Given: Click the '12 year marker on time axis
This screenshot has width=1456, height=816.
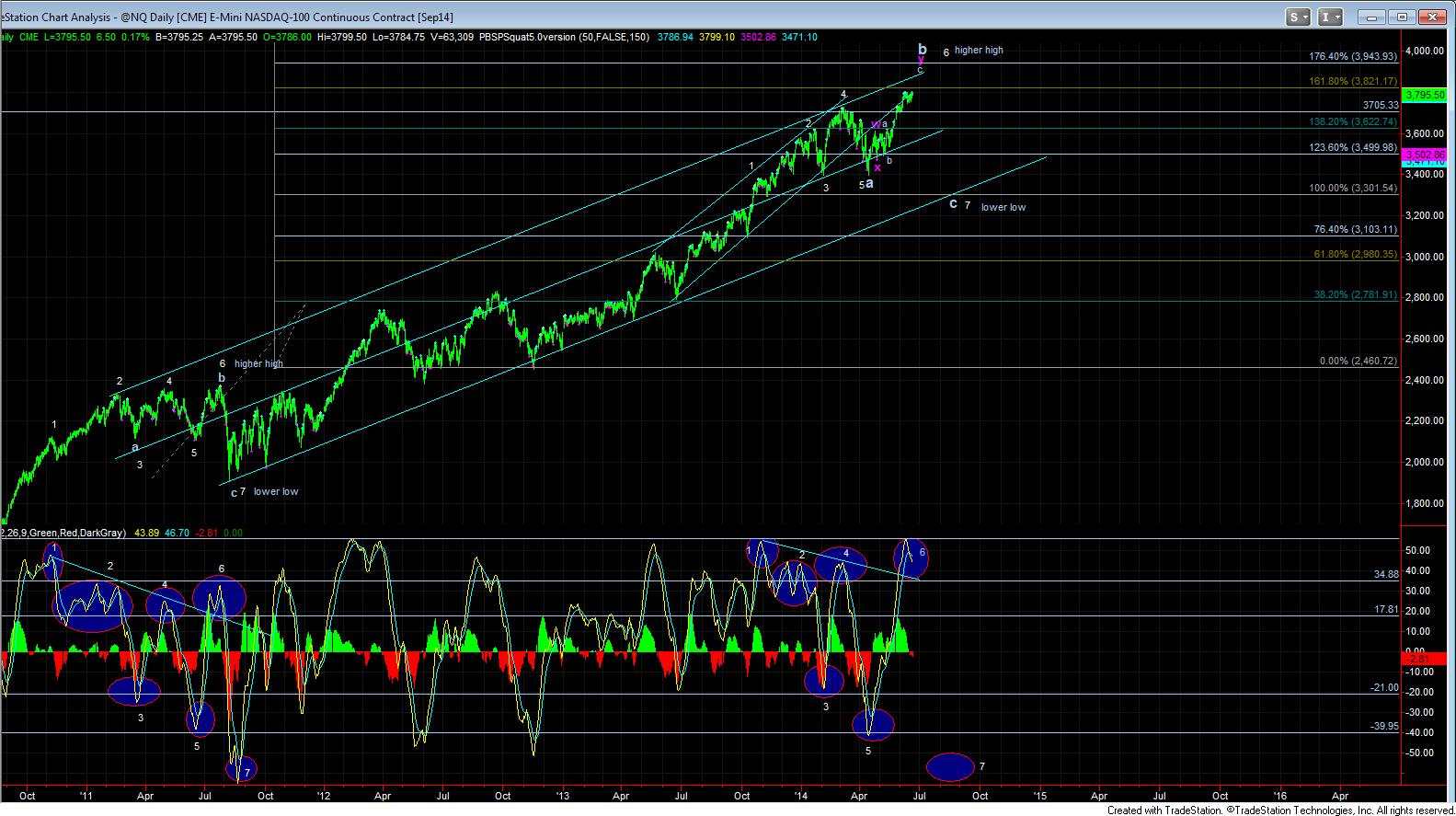Looking at the screenshot, I should click(323, 795).
